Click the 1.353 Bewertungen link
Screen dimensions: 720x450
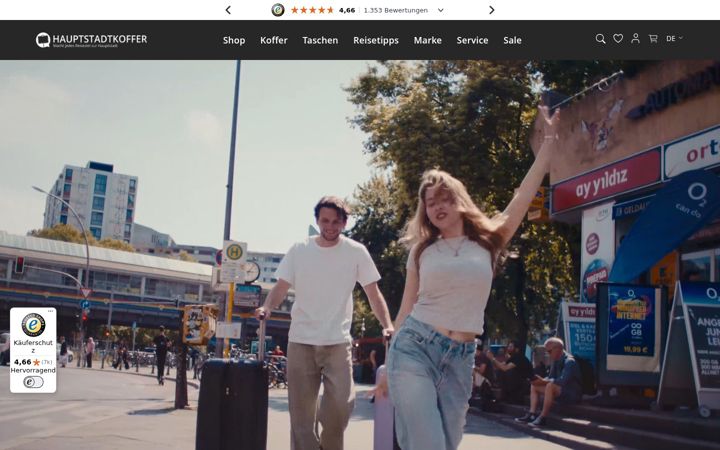point(395,10)
